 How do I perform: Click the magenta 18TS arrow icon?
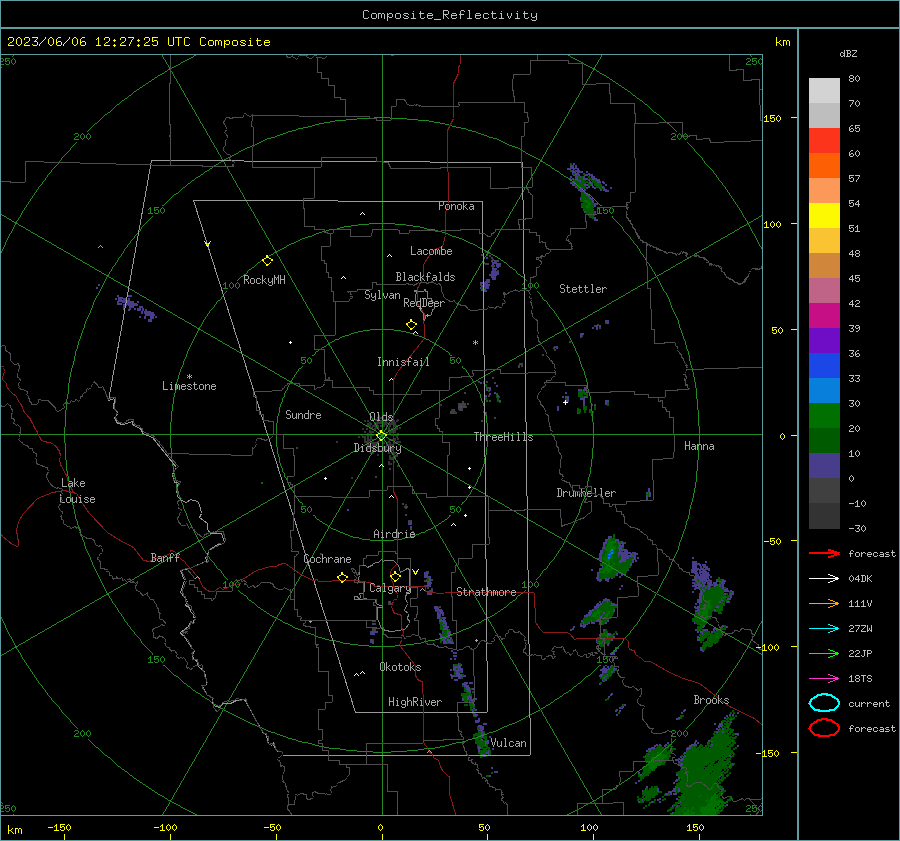click(x=824, y=679)
